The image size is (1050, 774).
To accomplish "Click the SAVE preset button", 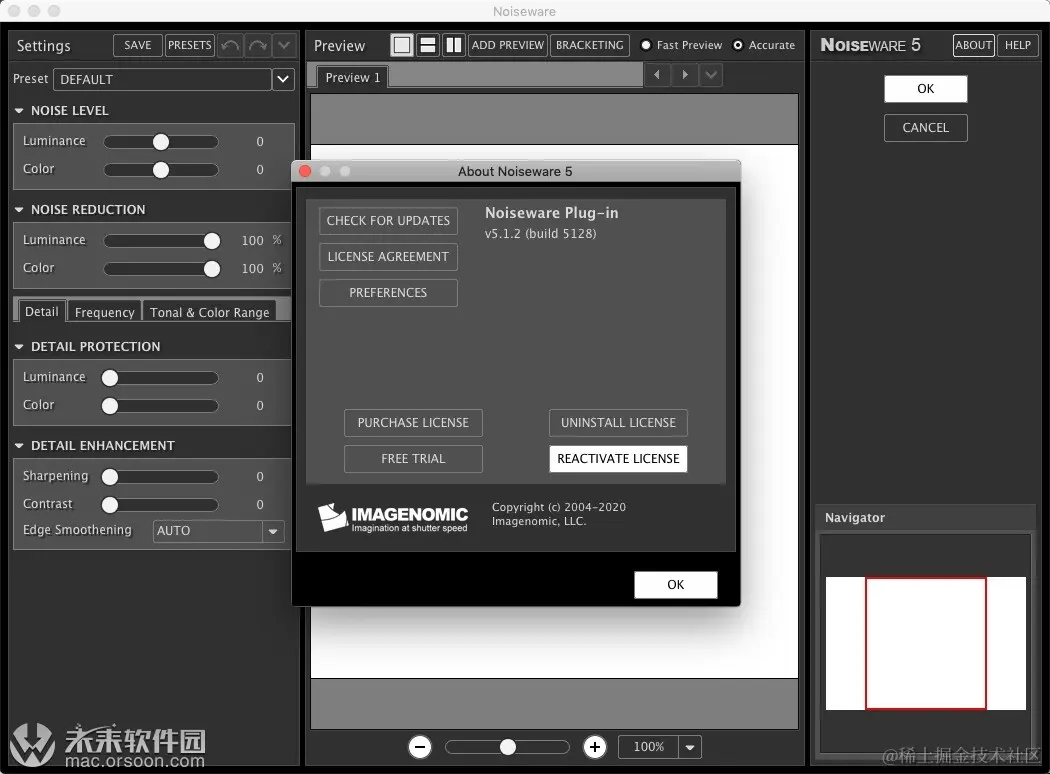I will pos(138,45).
